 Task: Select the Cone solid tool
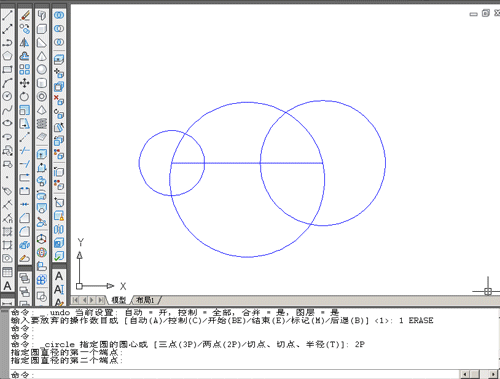pyautogui.click(x=42, y=56)
